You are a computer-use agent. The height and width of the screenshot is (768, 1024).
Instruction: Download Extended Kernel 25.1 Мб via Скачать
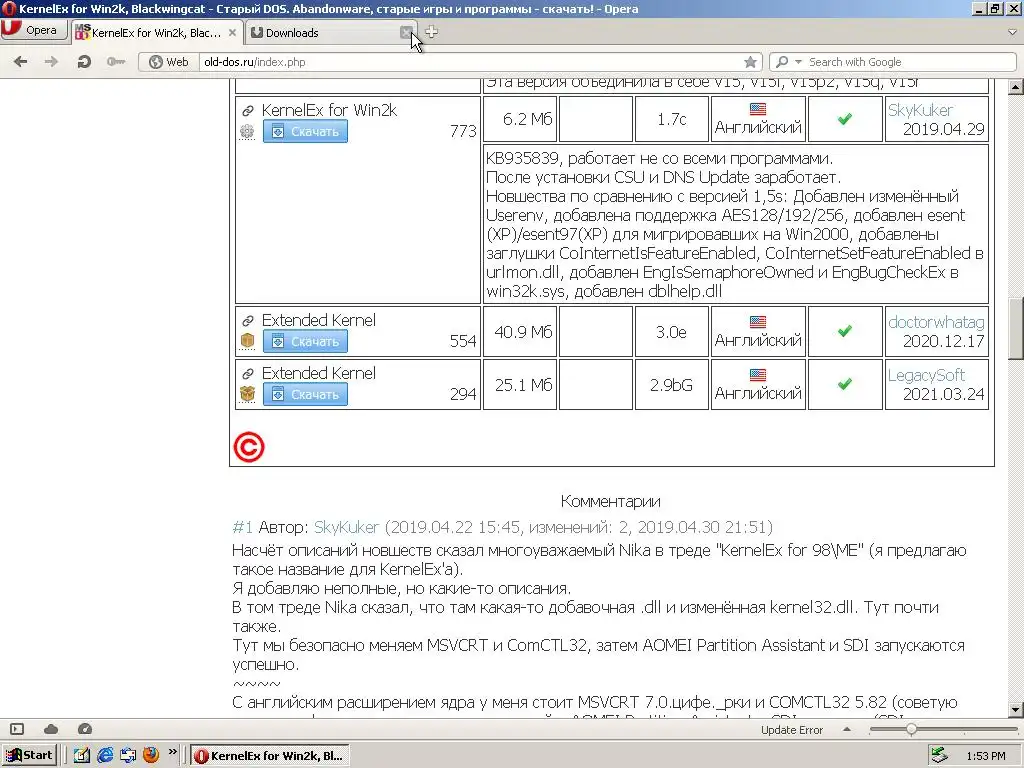click(305, 394)
